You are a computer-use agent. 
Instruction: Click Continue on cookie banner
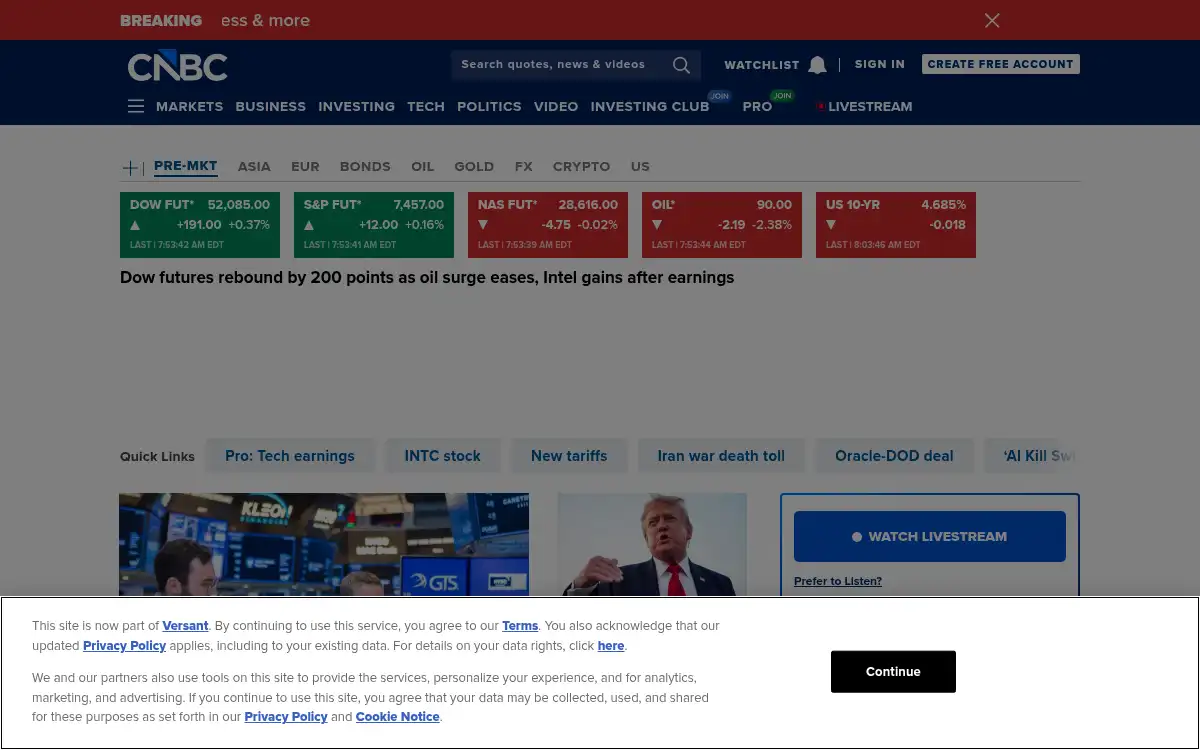point(893,672)
